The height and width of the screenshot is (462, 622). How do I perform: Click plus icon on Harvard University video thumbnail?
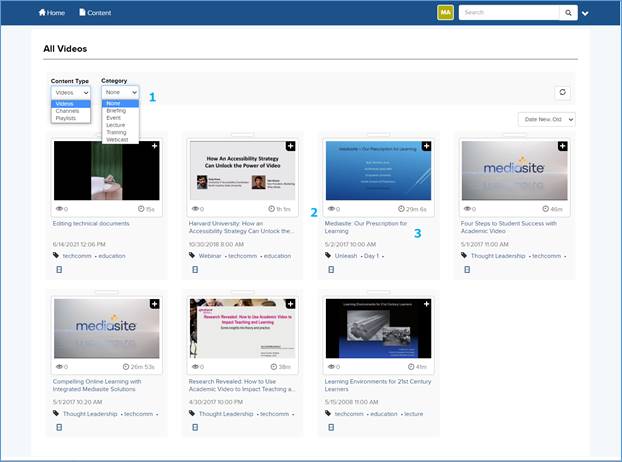290,146
